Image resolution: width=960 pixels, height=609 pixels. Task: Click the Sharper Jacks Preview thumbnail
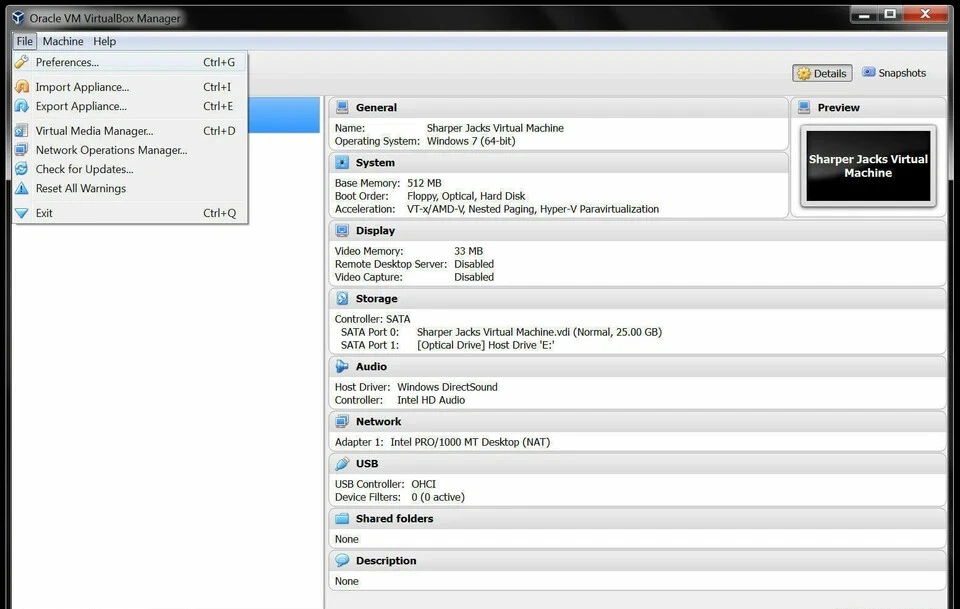coord(866,166)
